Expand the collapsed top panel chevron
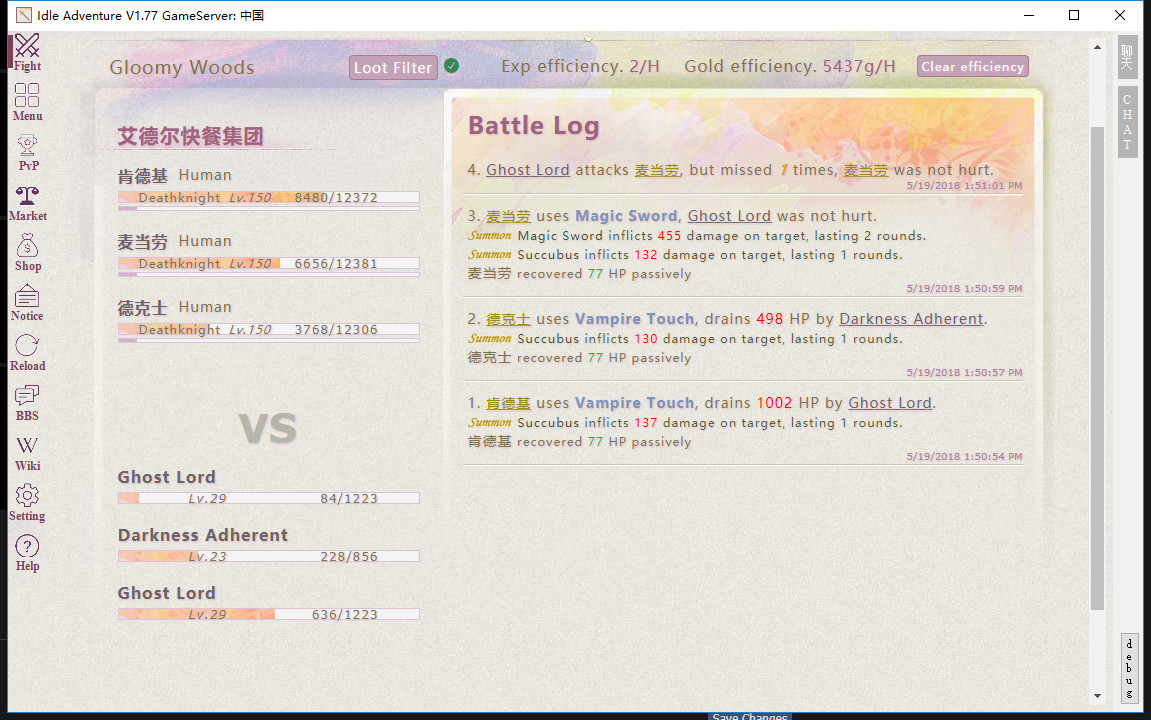 tap(586, 41)
